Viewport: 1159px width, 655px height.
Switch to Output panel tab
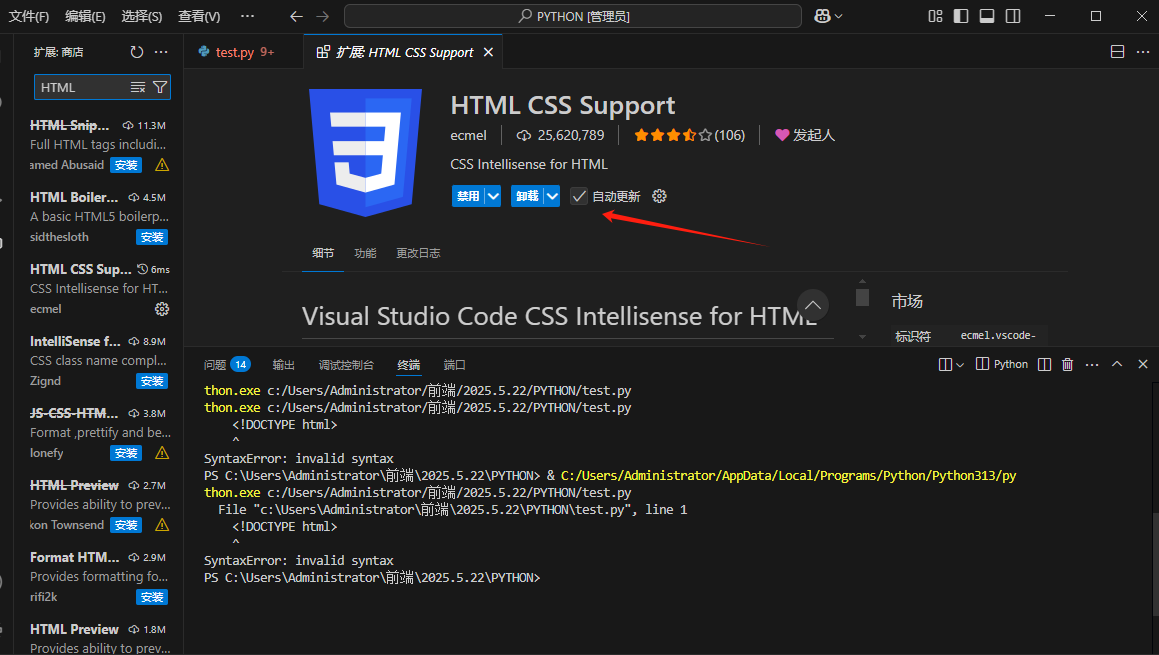[x=283, y=364]
